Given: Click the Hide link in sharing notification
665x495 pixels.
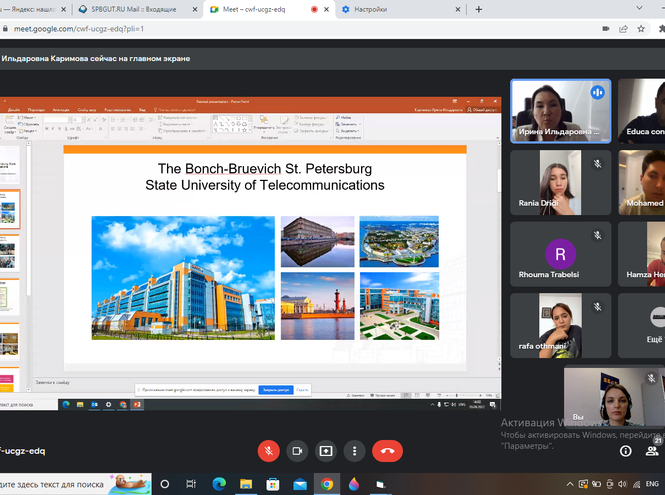Looking at the screenshot, I should tap(303, 390).
